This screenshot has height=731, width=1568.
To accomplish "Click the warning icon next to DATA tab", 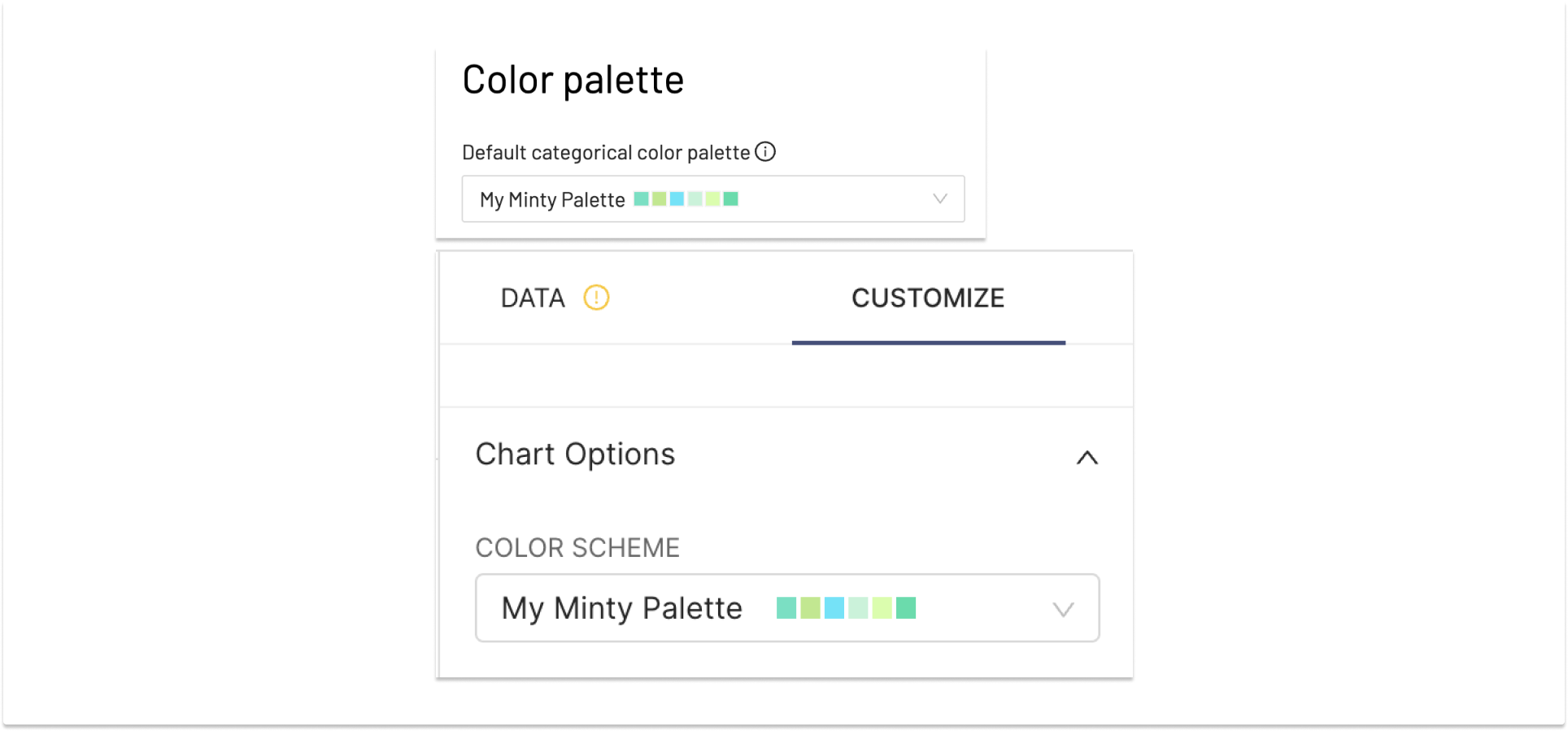I will tap(596, 298).
